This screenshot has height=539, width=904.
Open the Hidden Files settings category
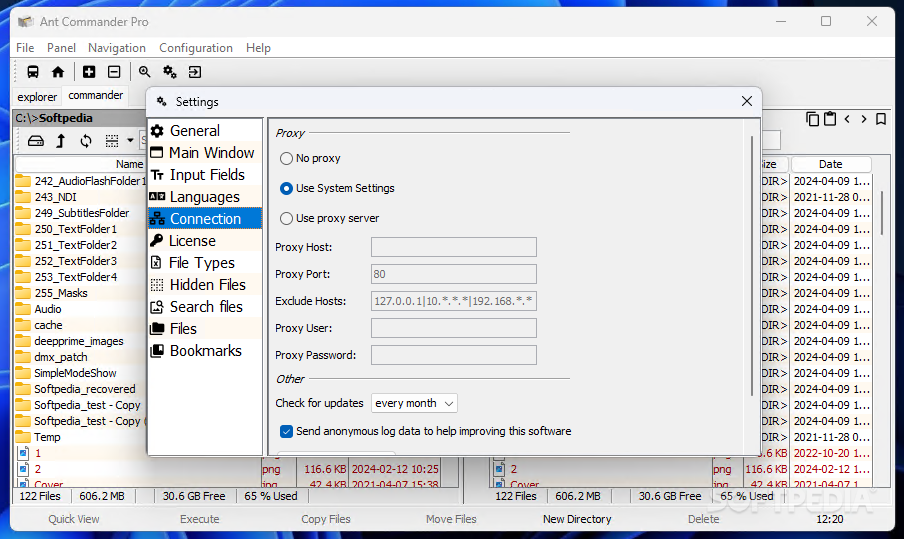[x=205, y=285]
